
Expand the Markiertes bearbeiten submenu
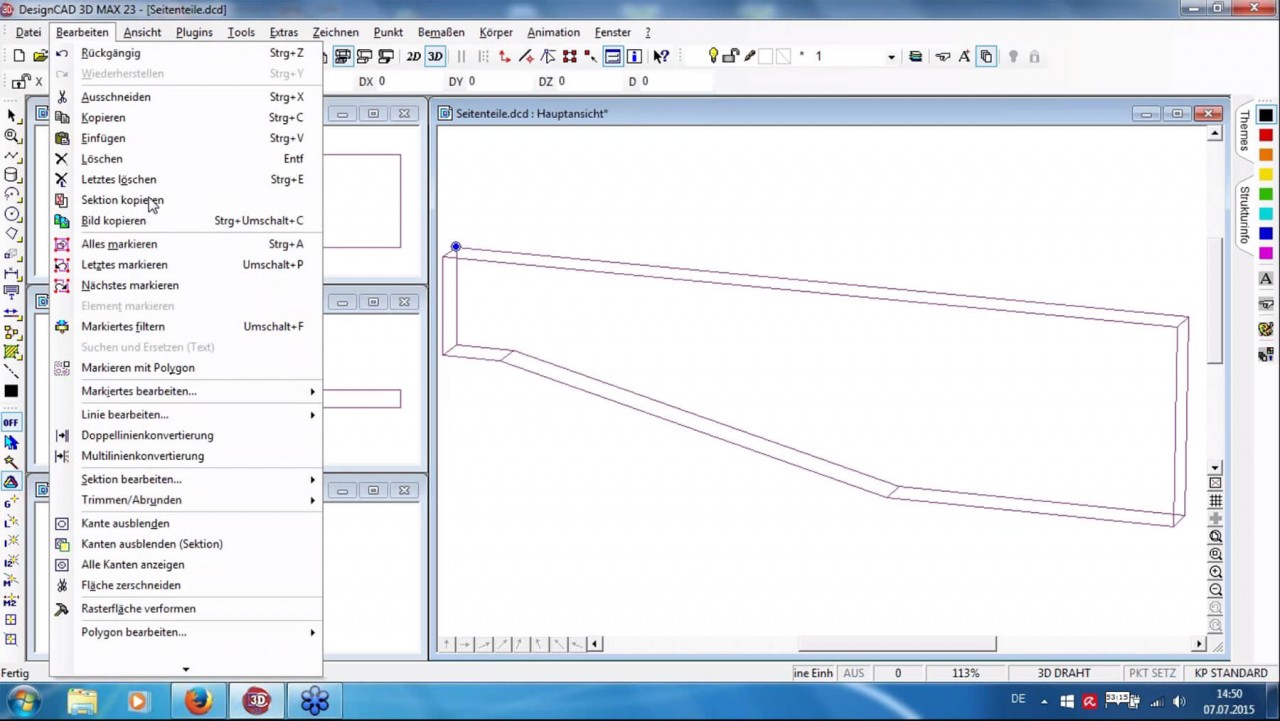pos(138,391)
